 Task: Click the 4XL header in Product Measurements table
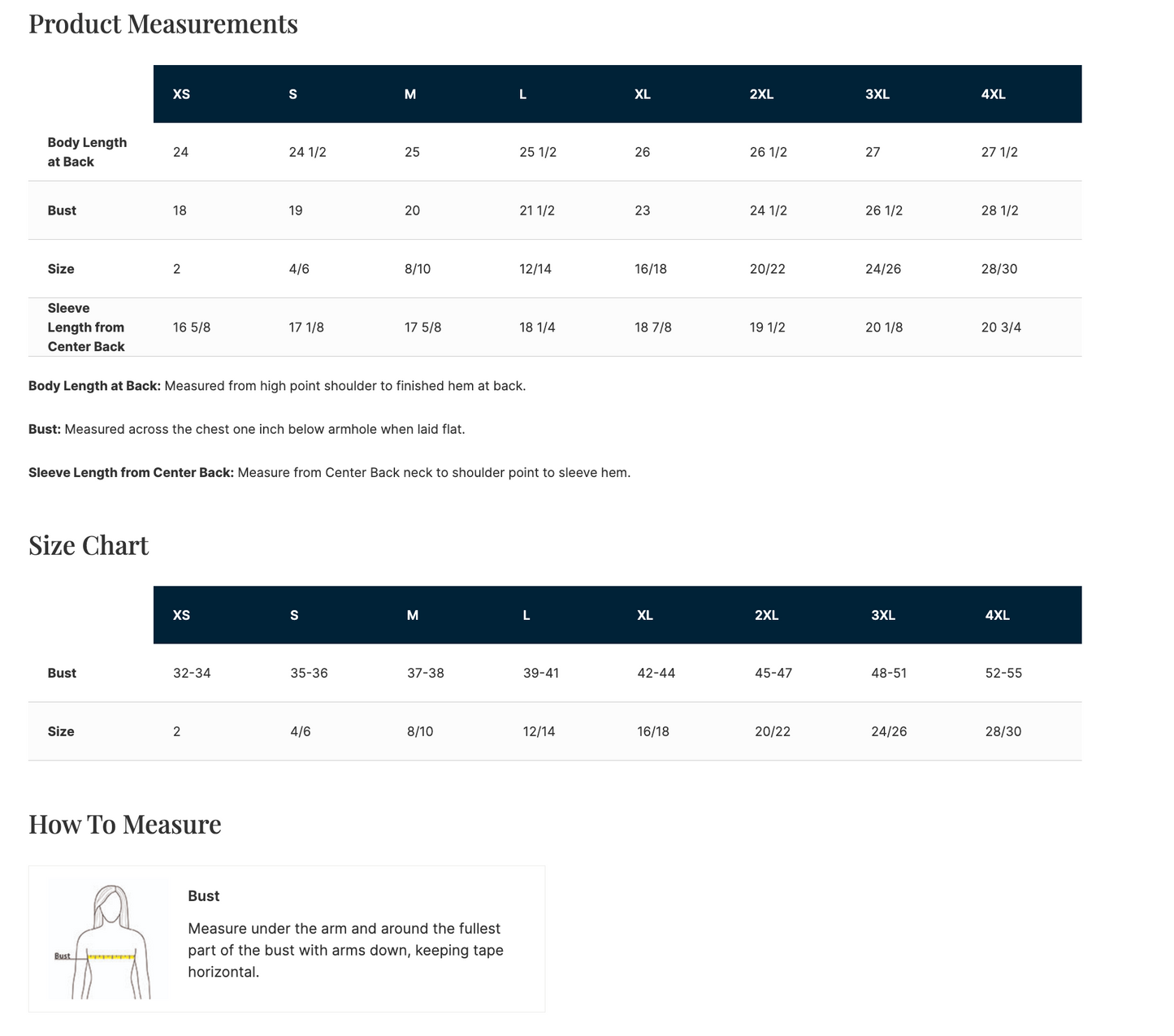pyautogui.click(x=994, y=94)
